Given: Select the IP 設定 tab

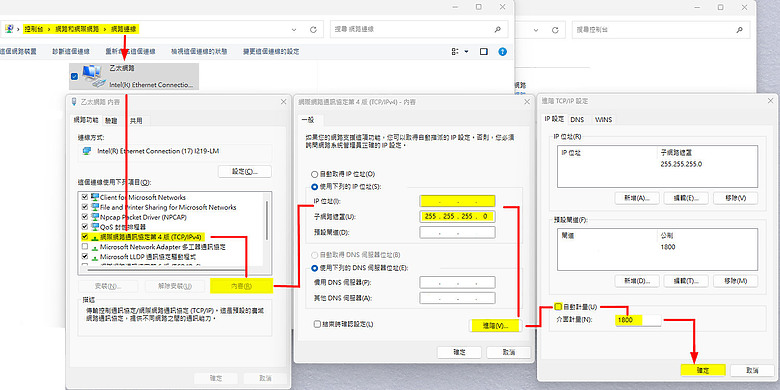Looking at the screenshot, I should click(555, 119).
